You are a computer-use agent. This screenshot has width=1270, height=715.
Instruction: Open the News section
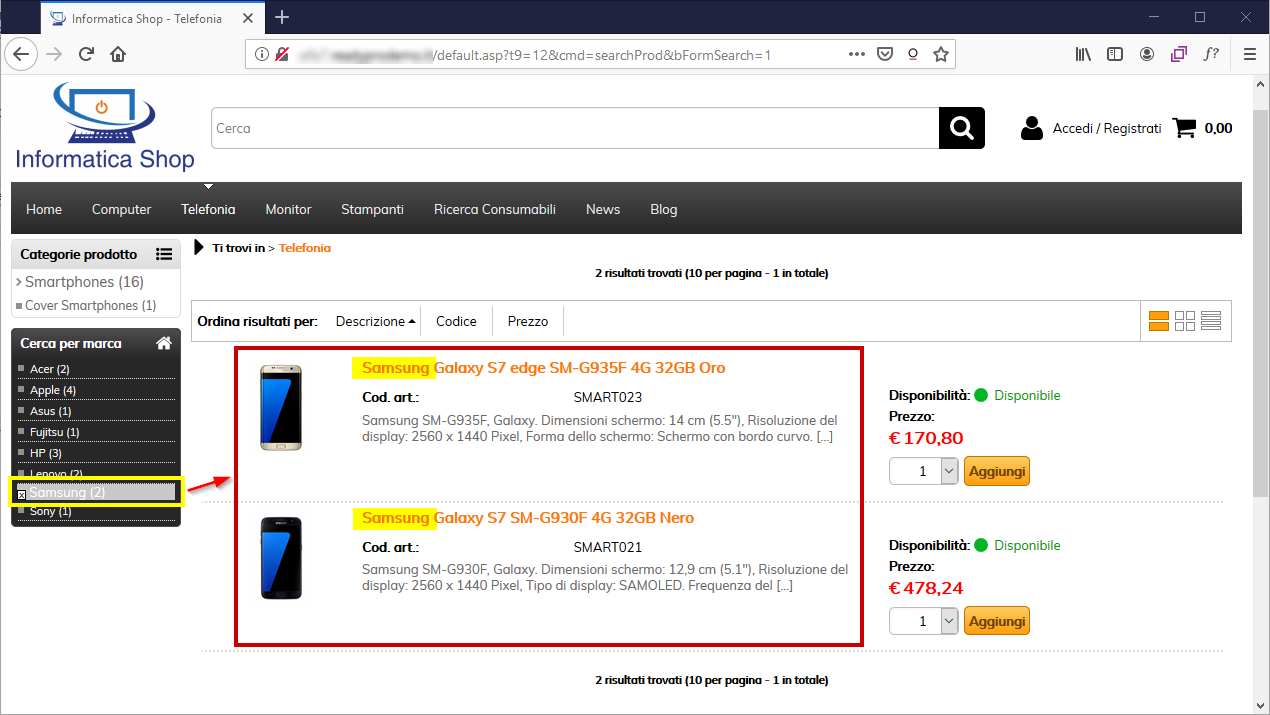point(603,209)
